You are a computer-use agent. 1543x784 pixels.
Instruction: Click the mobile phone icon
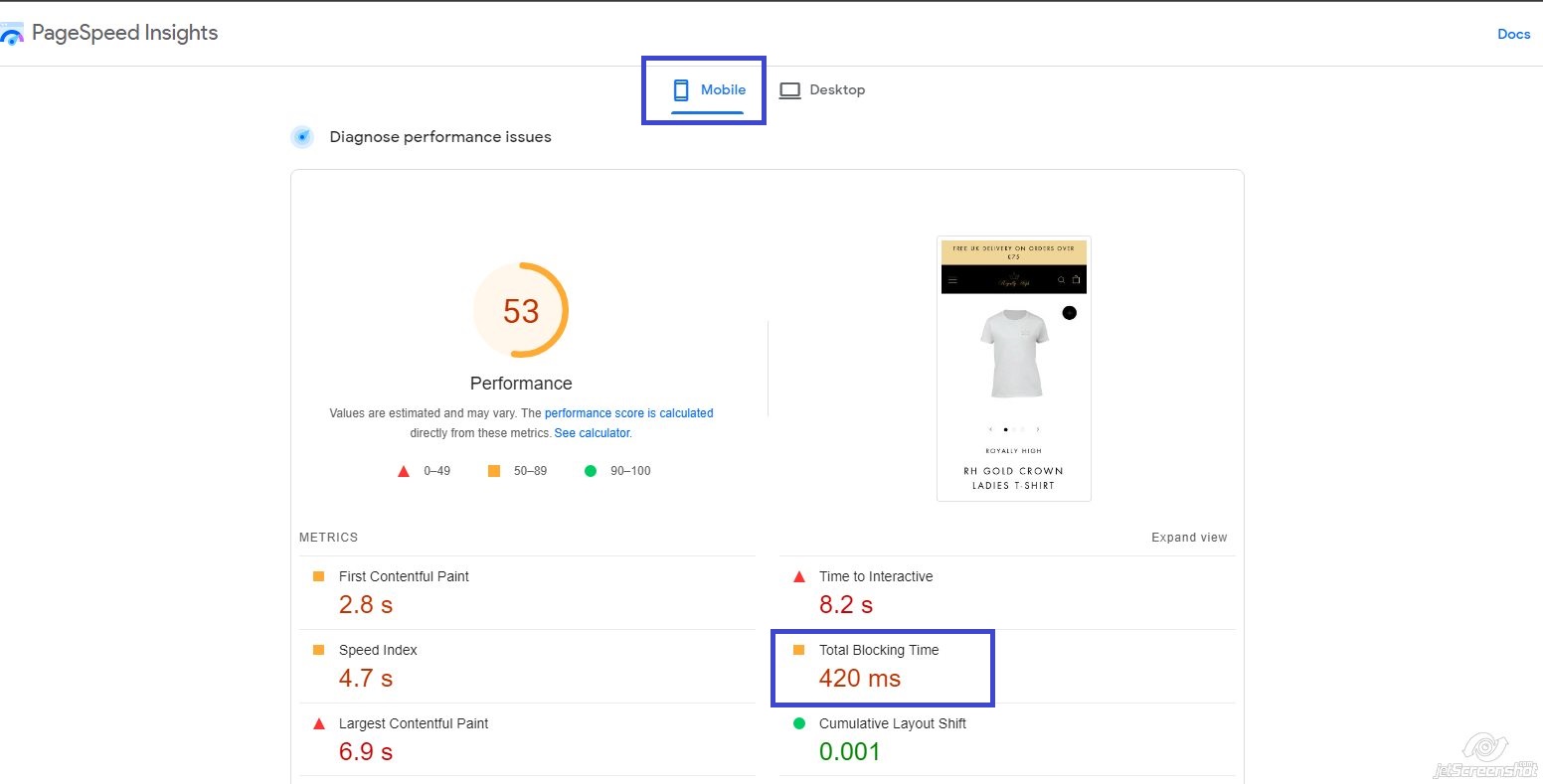coord(681,90)
